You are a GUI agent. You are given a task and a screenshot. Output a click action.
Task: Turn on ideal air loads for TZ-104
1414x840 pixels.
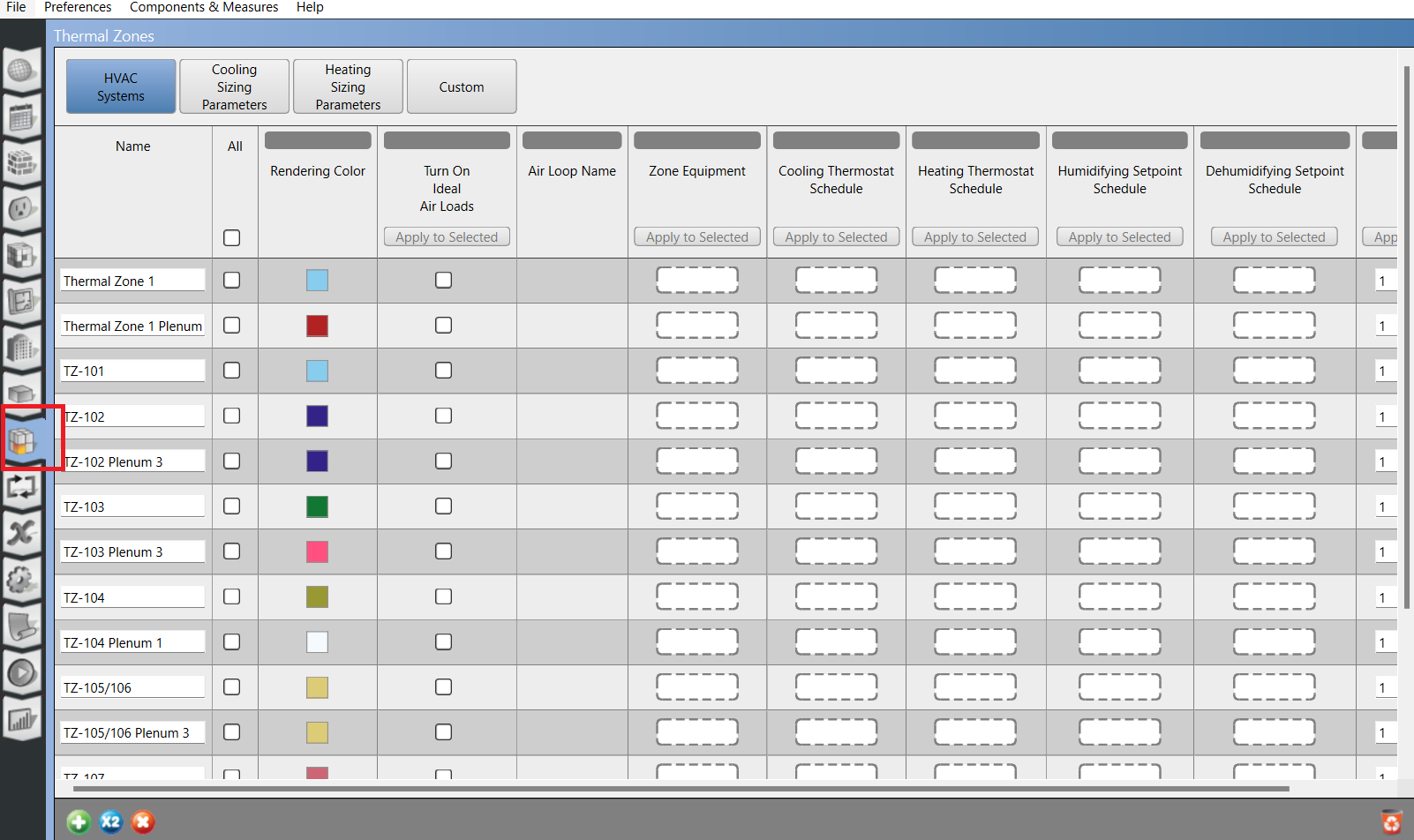444,596
